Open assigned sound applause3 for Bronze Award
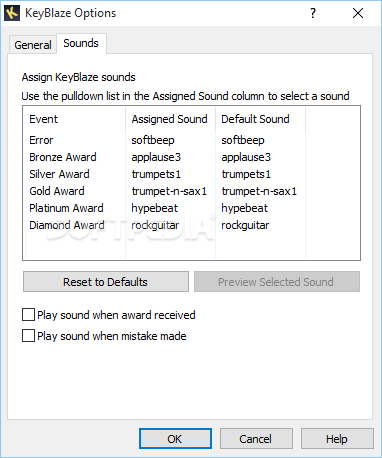 point(156,157)
